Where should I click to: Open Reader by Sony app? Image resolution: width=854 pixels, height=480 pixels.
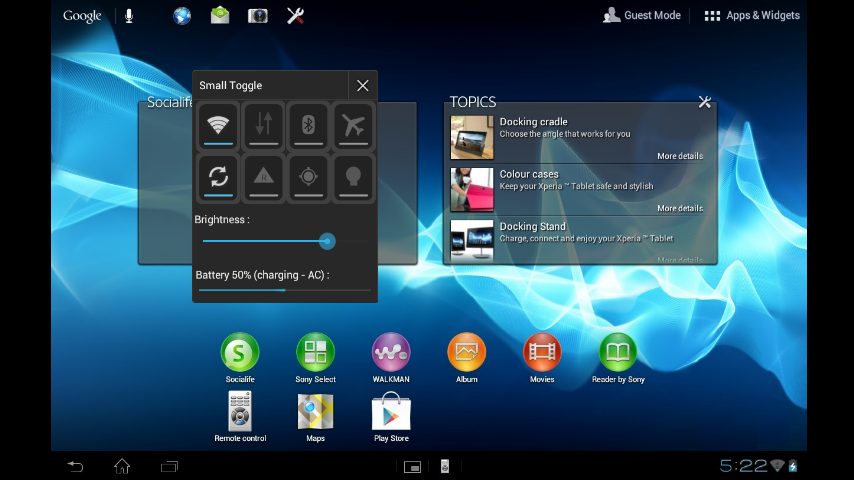pyautogui.click(x=617, y=353)
